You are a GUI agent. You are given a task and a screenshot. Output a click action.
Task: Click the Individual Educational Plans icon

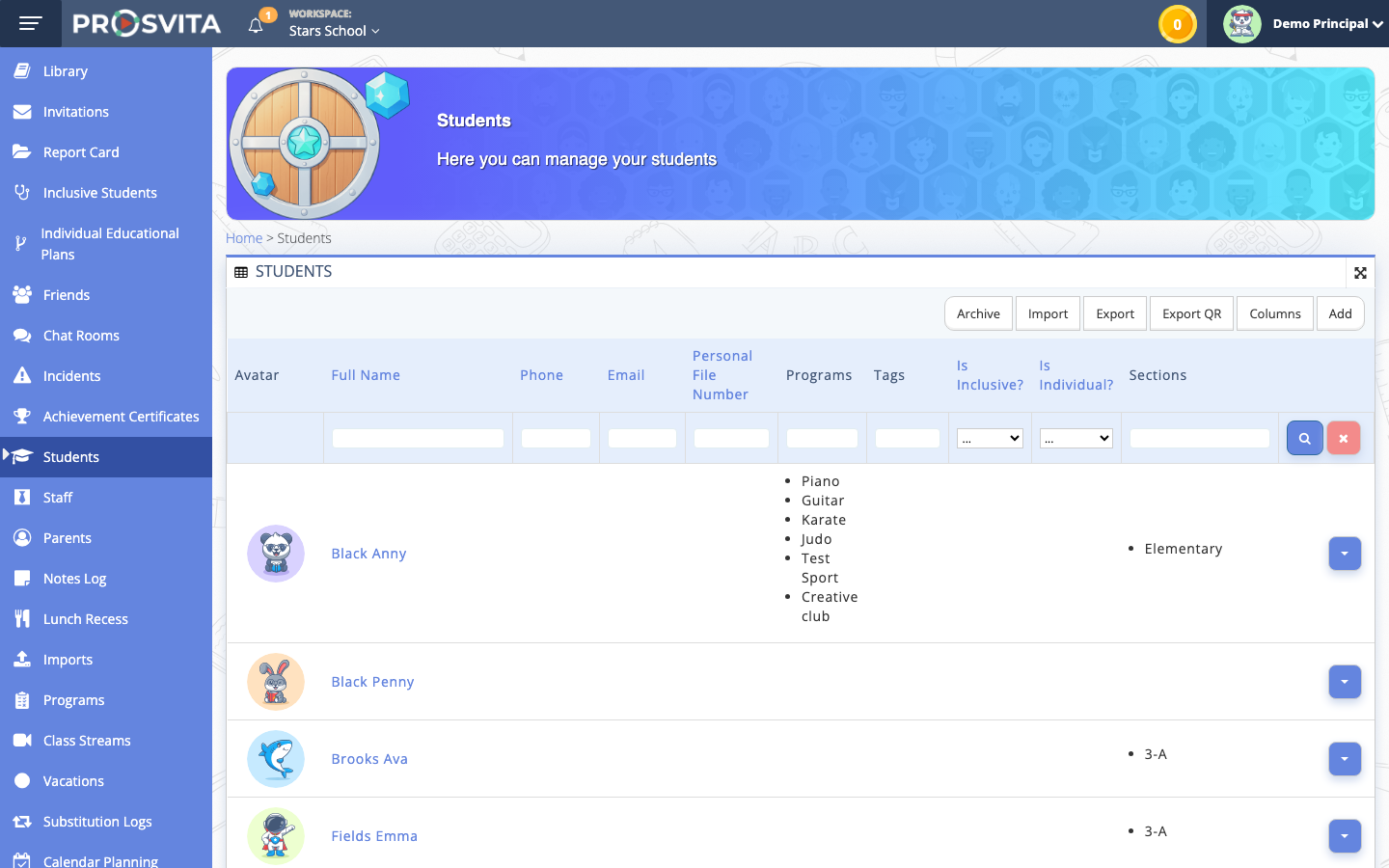tap(21, 244)
